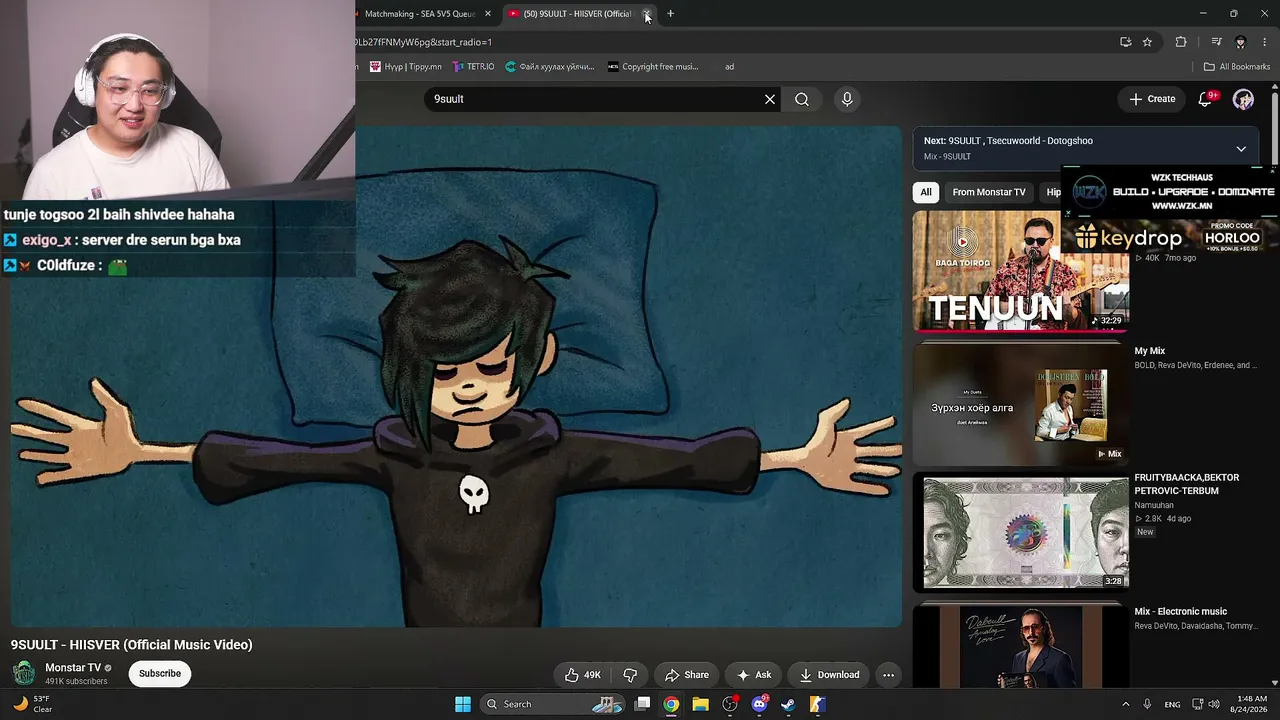This screenshot has height=720, width=1280.
Task: Open more actions for the video
Action: tap(888, 675)
